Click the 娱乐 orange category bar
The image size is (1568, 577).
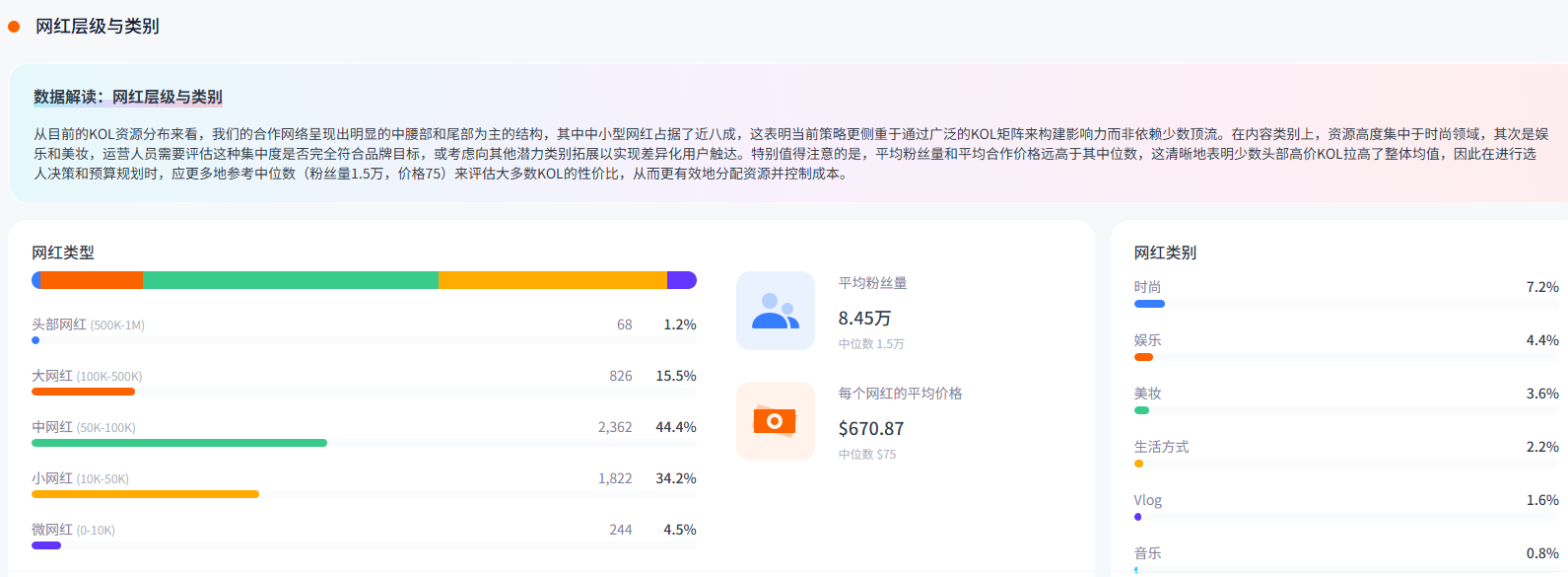[1143, 357]
